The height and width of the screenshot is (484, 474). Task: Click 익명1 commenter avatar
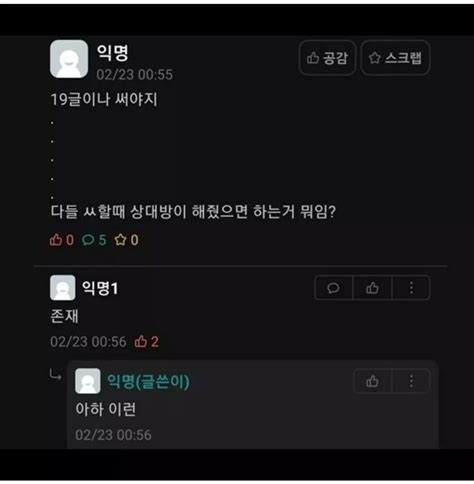(63, 288)
